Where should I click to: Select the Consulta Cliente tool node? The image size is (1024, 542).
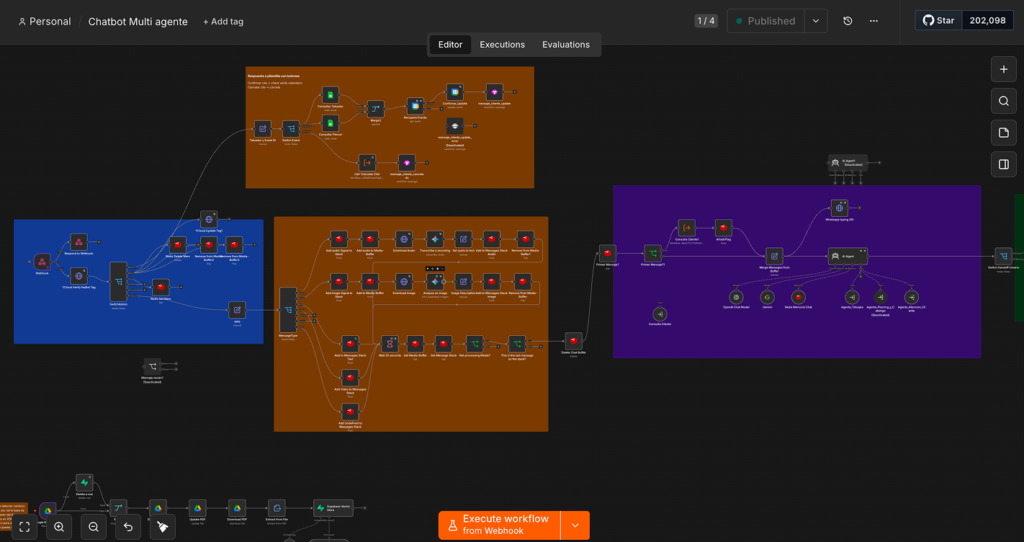pos(660,315)
